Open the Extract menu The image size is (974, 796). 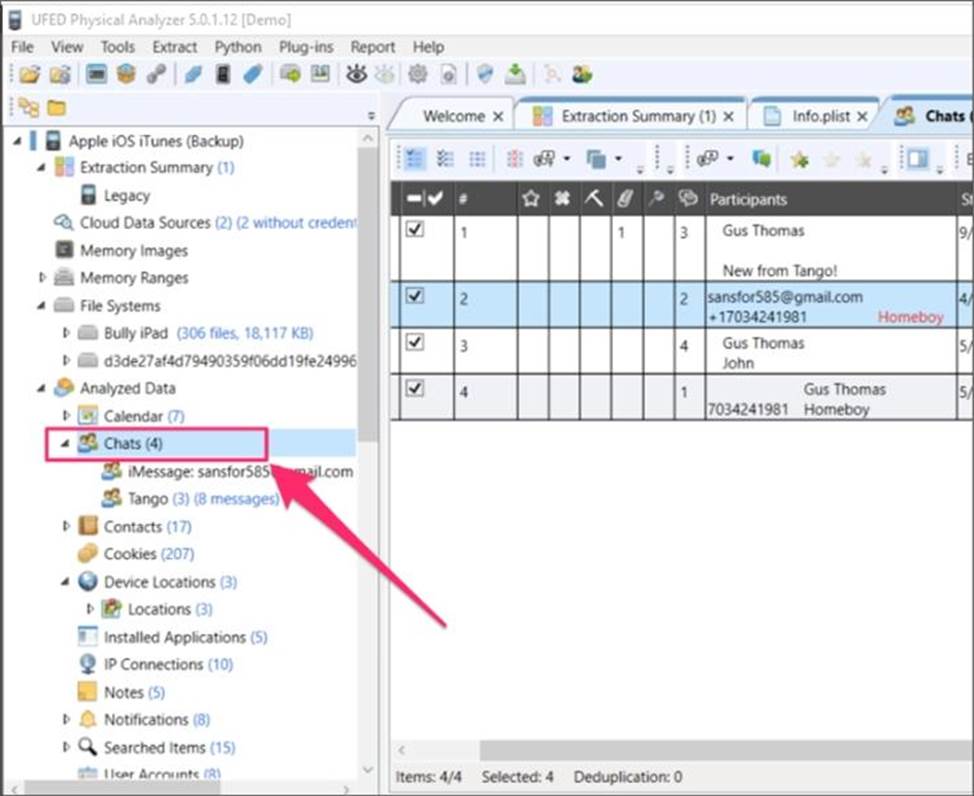coord(174,47)
